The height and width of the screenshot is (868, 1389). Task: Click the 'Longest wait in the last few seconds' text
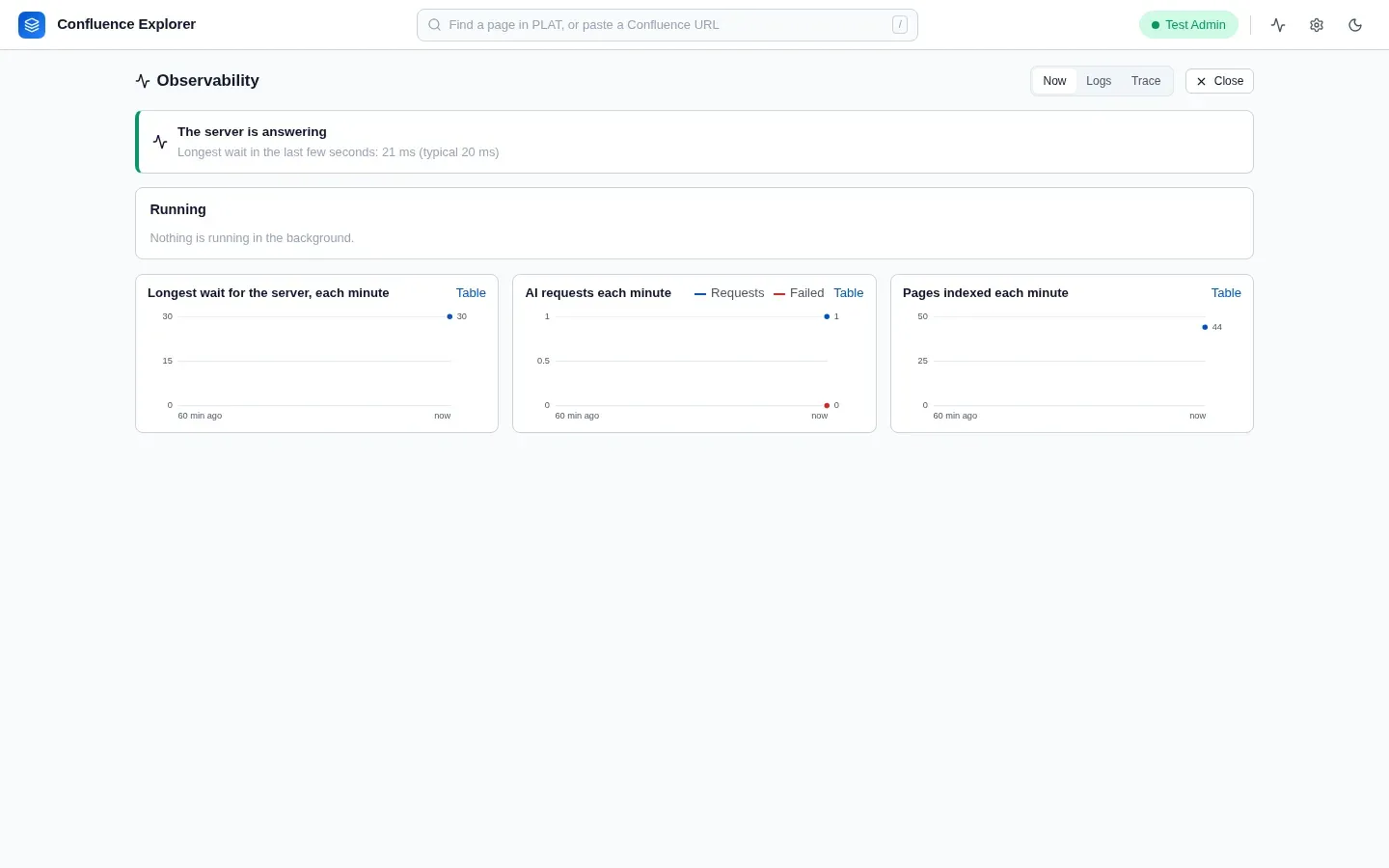click(x=339, y=152)
